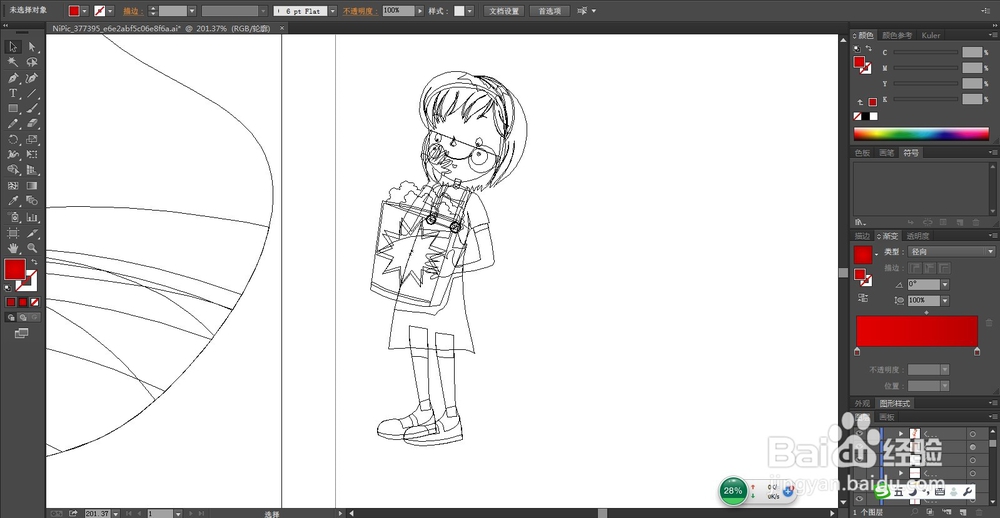Select the Scale tool
The height and width of the screenshot is (518, 1000).
[32, 139]
